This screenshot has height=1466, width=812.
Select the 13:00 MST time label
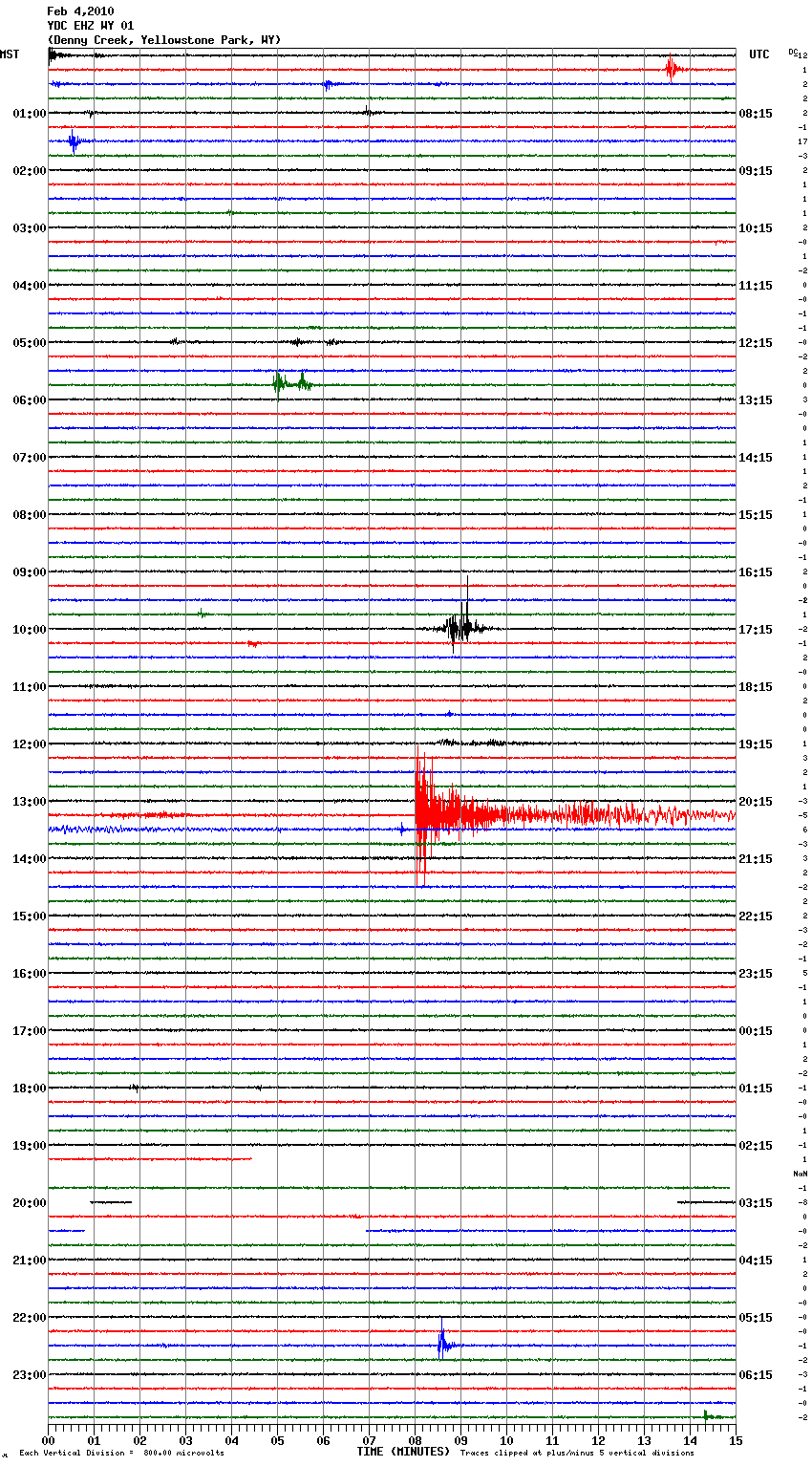pos(30,802)
